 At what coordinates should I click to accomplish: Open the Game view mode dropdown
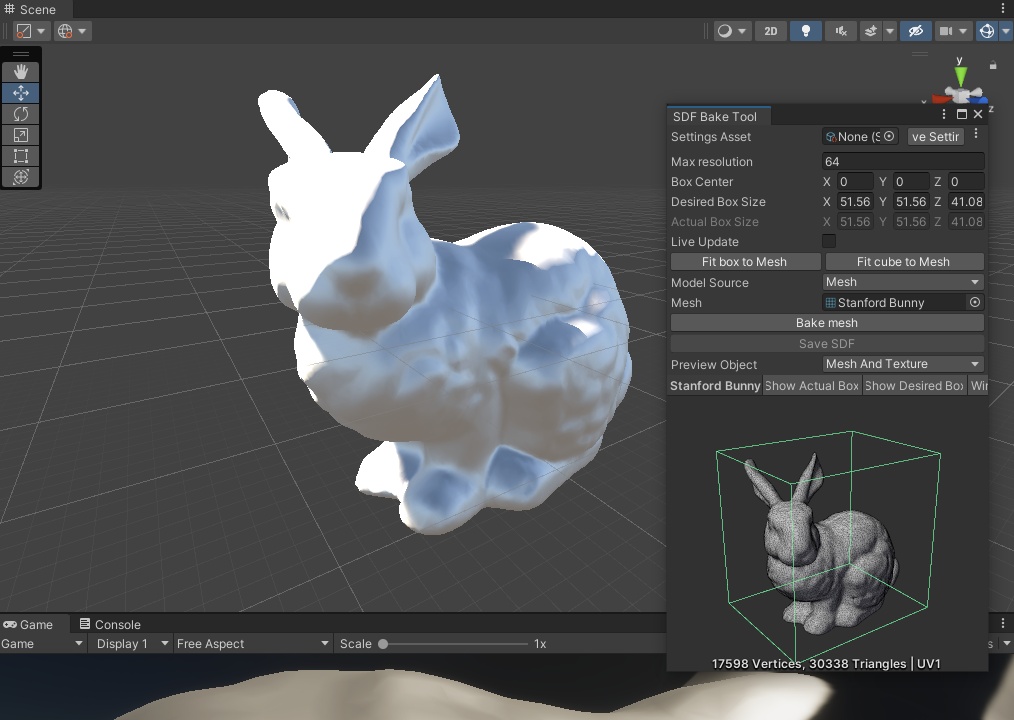point(43,644)
